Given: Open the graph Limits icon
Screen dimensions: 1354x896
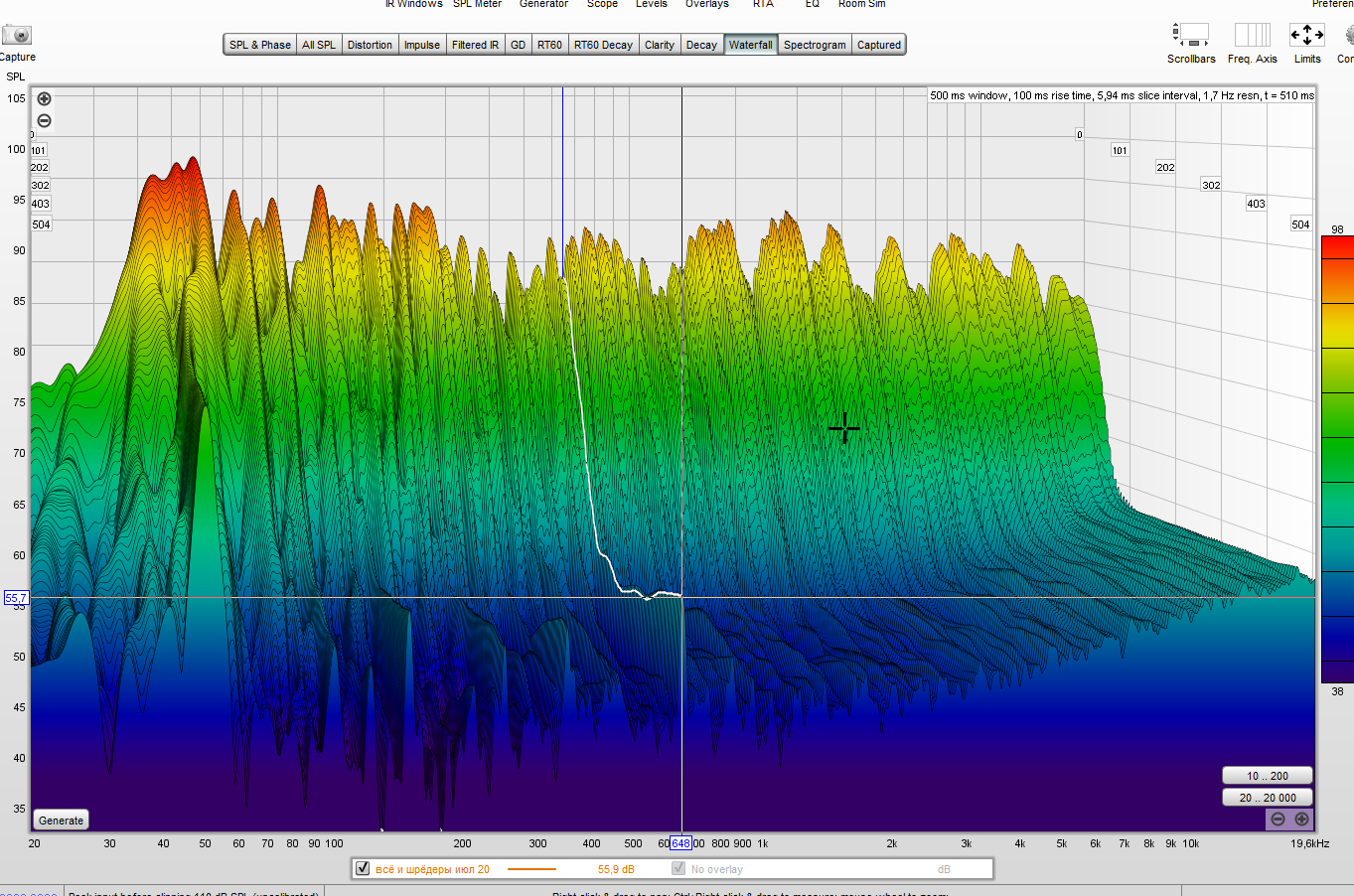Looking at the screenshot, I should coord(1306,35).
